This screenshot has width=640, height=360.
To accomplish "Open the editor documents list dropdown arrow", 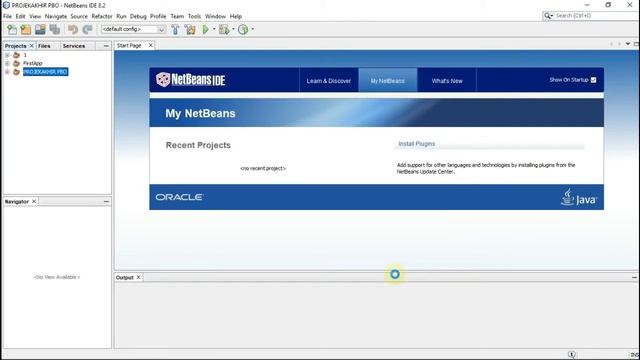I will [628, 44].
